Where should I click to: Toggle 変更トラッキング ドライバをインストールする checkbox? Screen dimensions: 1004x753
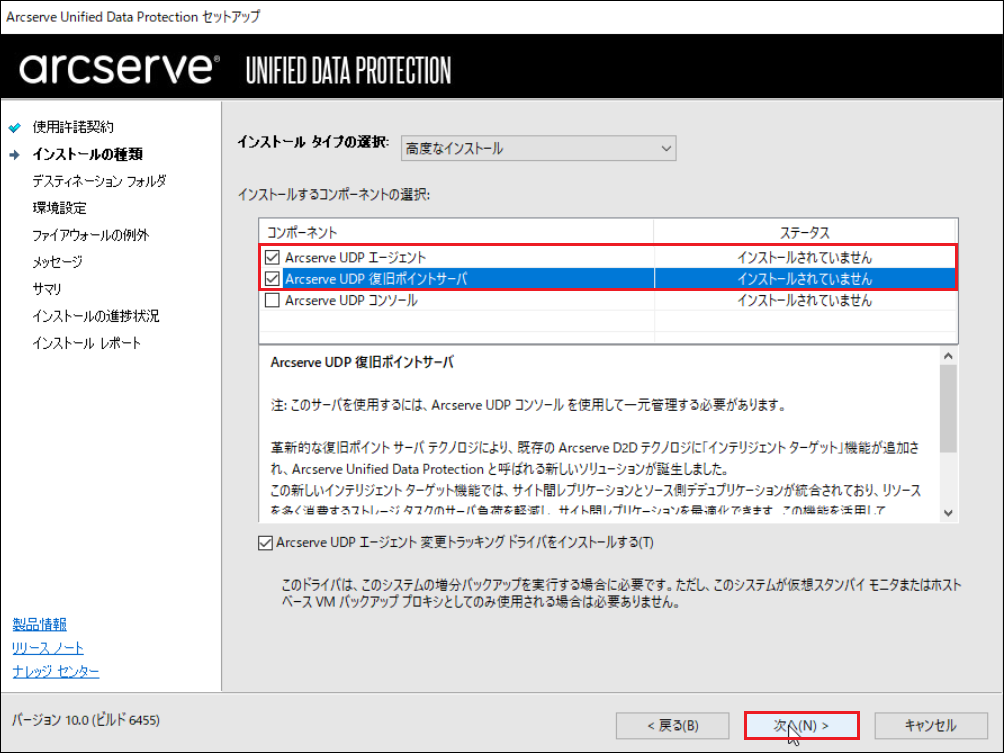point(265,543)
